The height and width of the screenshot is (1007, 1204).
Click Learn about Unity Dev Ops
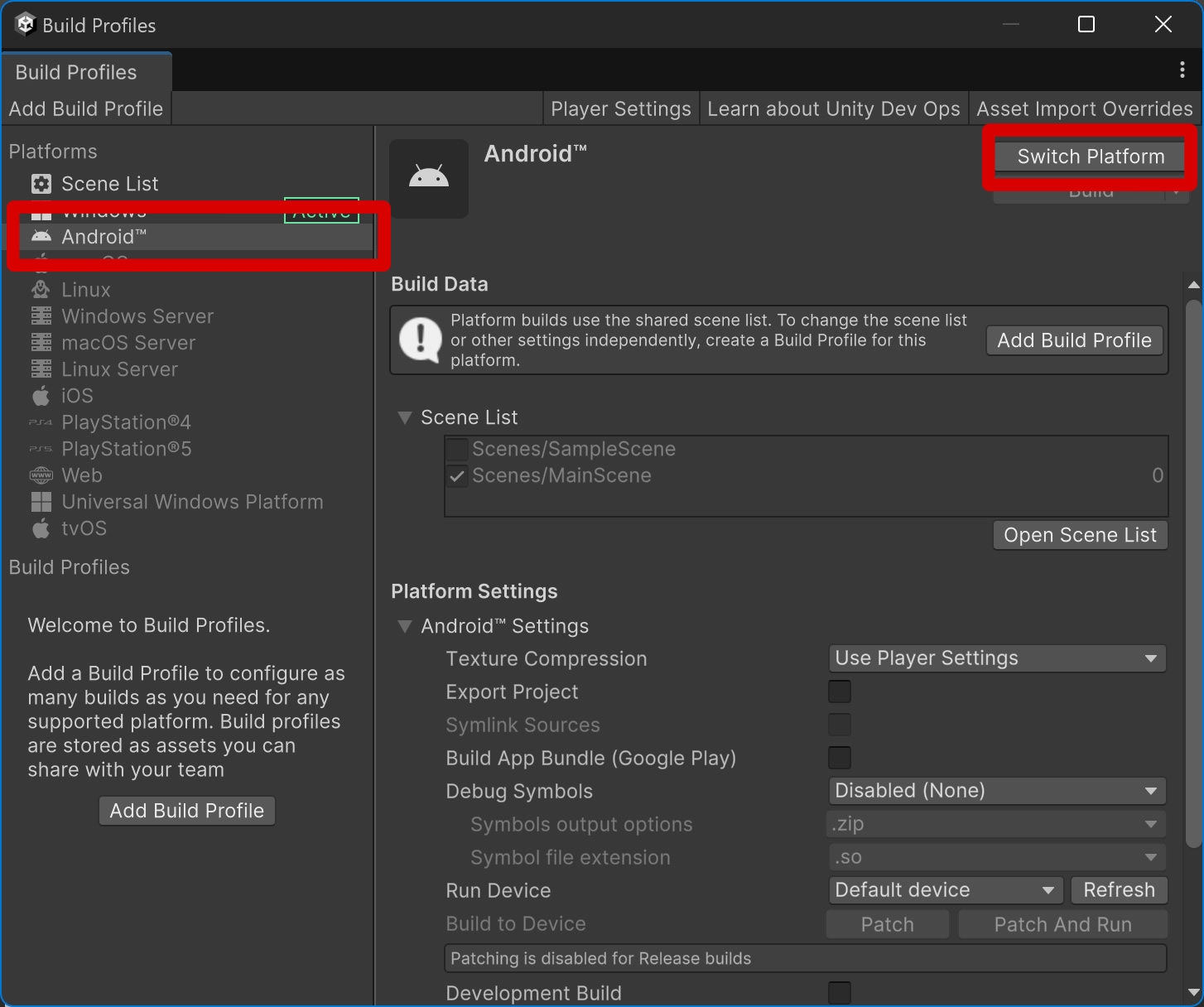pyautogui.click(x=834, y=108)
